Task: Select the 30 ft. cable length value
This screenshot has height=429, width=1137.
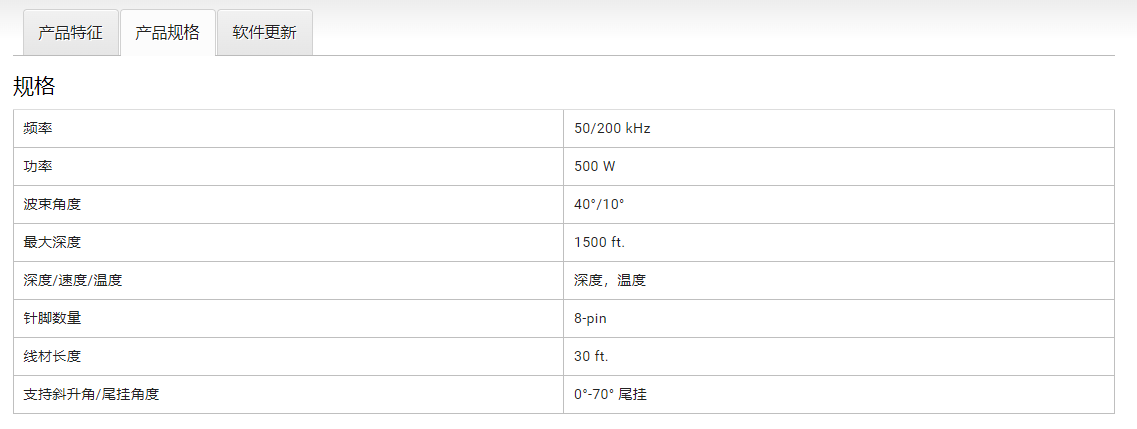Action: click(x=592, y=357)
